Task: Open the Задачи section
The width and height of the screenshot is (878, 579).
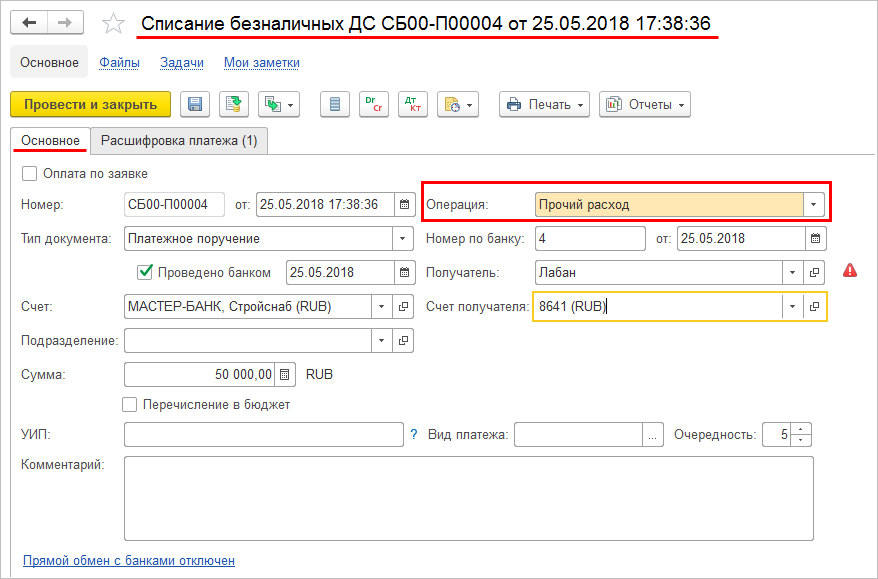Action: click(182, 62)
